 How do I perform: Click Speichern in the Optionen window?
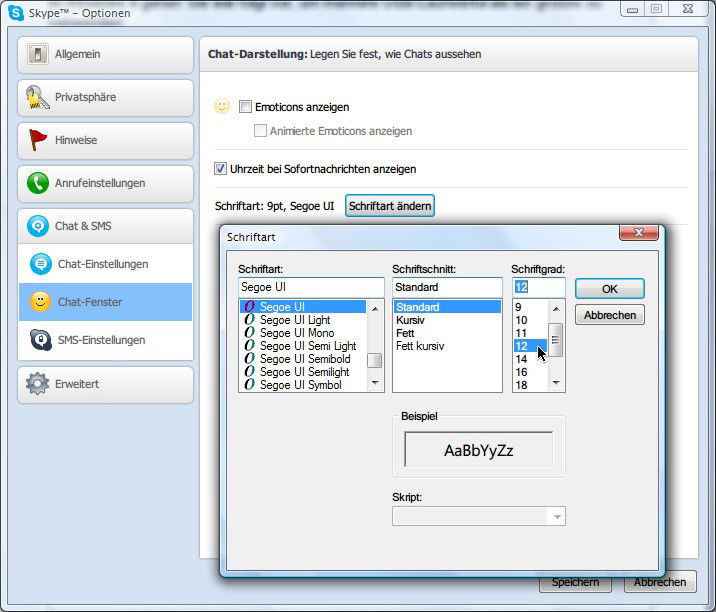click(x=575, y=582)
